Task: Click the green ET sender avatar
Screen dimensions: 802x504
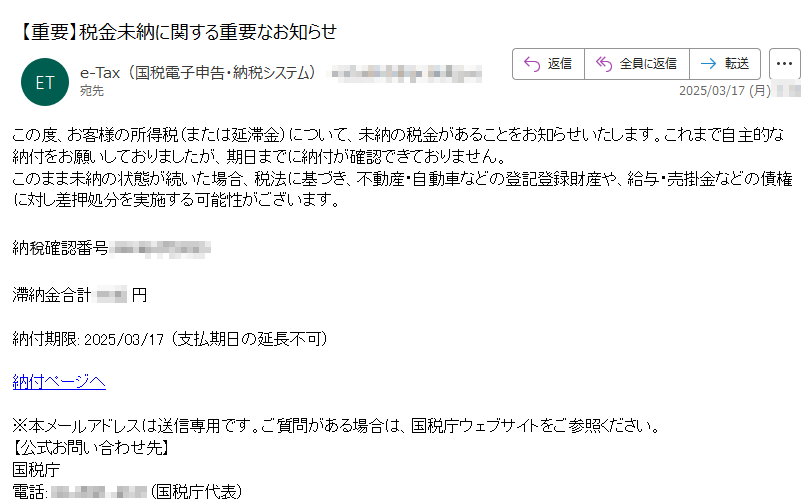Action: coord(45,82)
